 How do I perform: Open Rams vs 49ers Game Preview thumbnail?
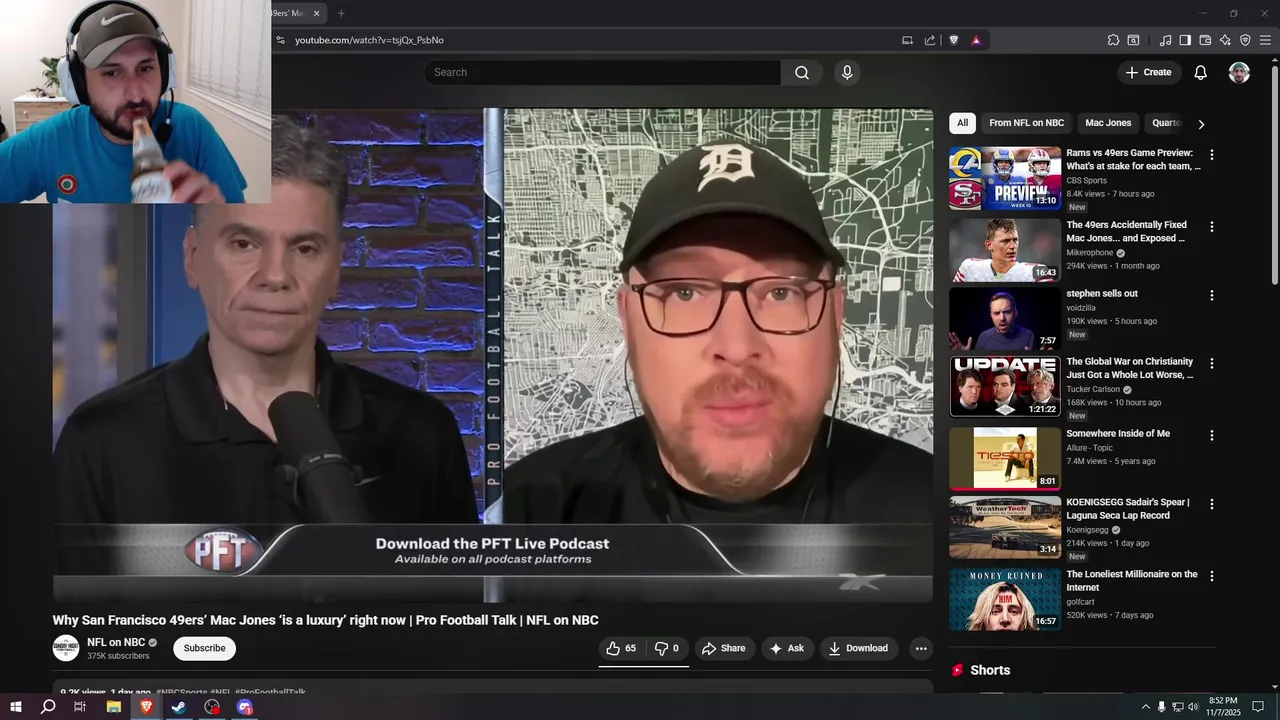pyautogui.click(x=1005, y=178)
